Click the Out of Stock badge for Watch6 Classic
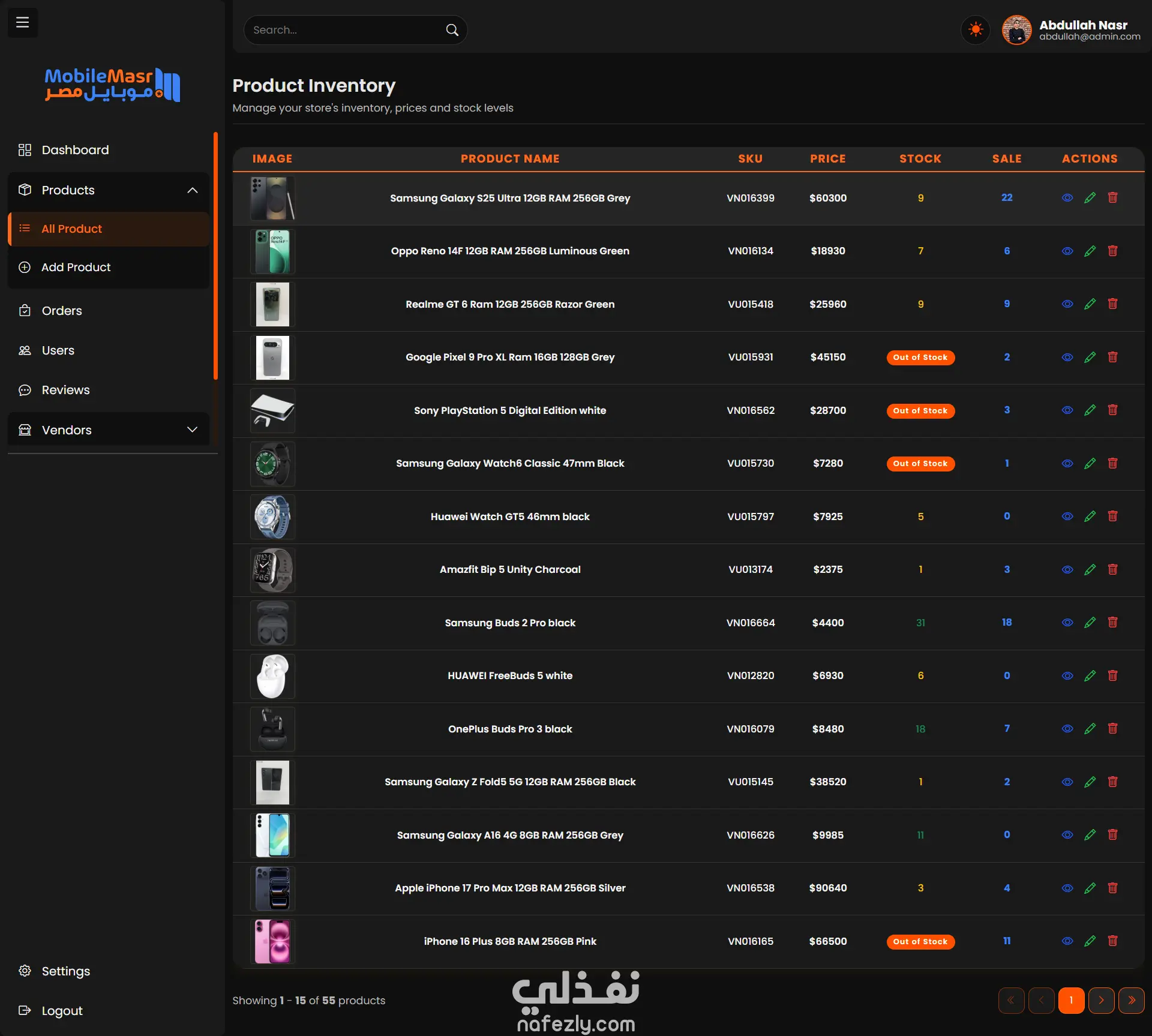This screenshot has height=1036, width=1152. tap(920, 464)
